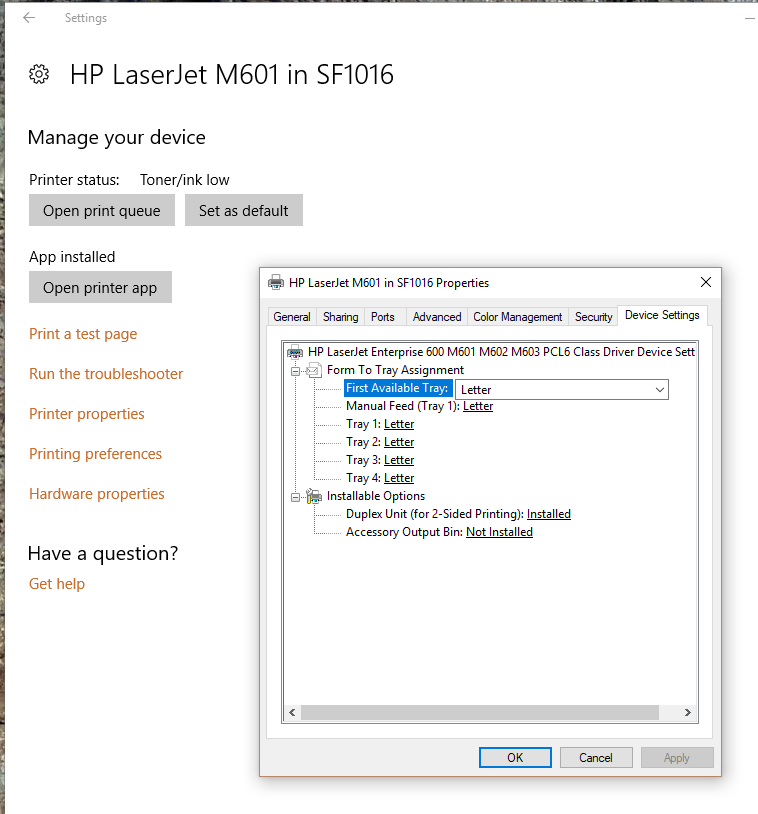Switch to the Security tab
This screenshot has height=814, width=758.
tap(593, 317)
